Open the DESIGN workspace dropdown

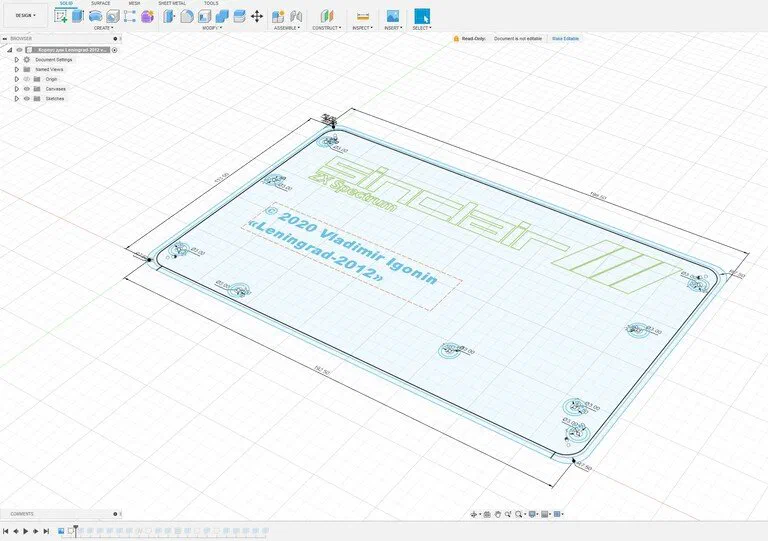[x=25, y=16]
